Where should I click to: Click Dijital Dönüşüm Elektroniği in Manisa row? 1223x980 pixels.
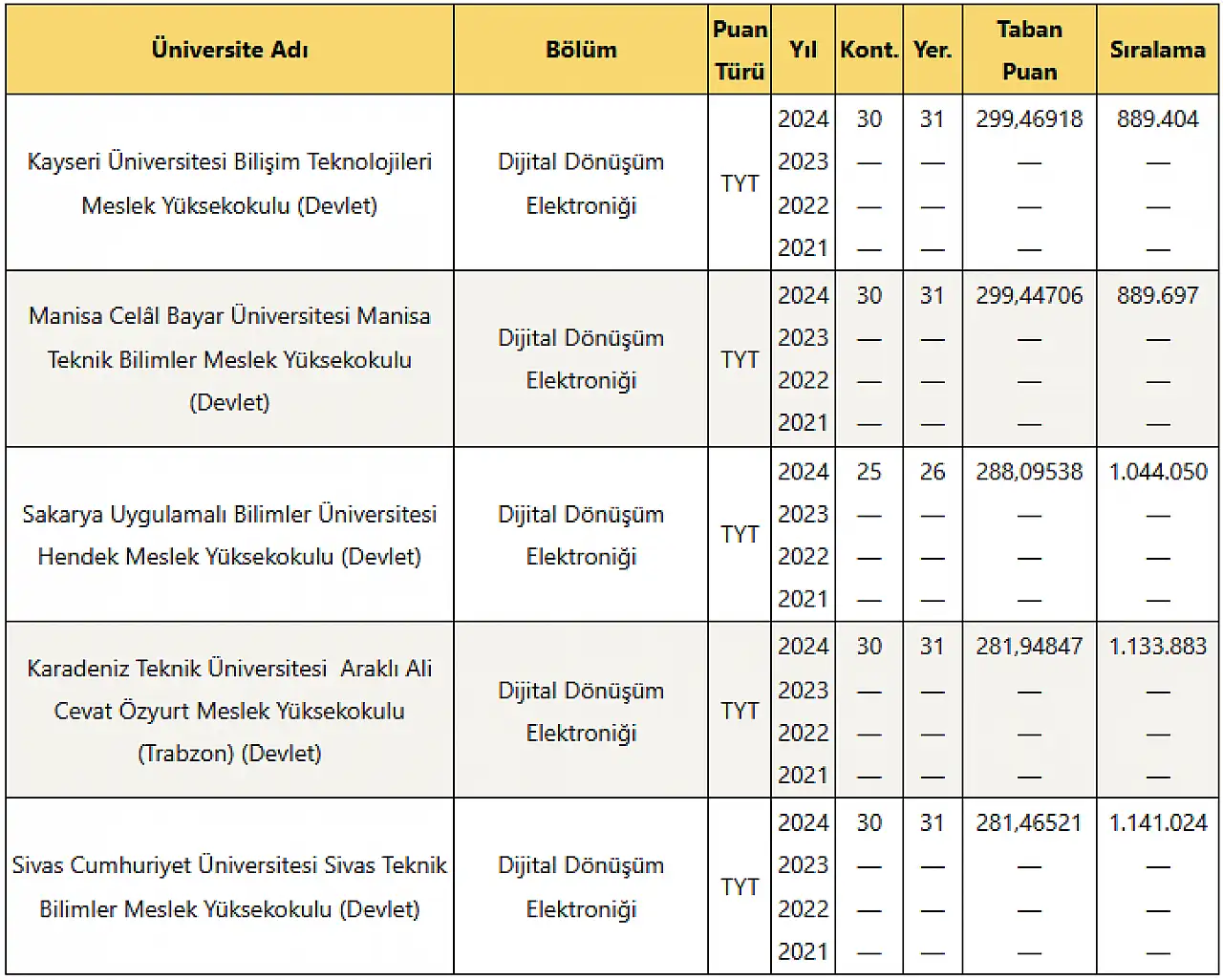[x=581, y=359]
